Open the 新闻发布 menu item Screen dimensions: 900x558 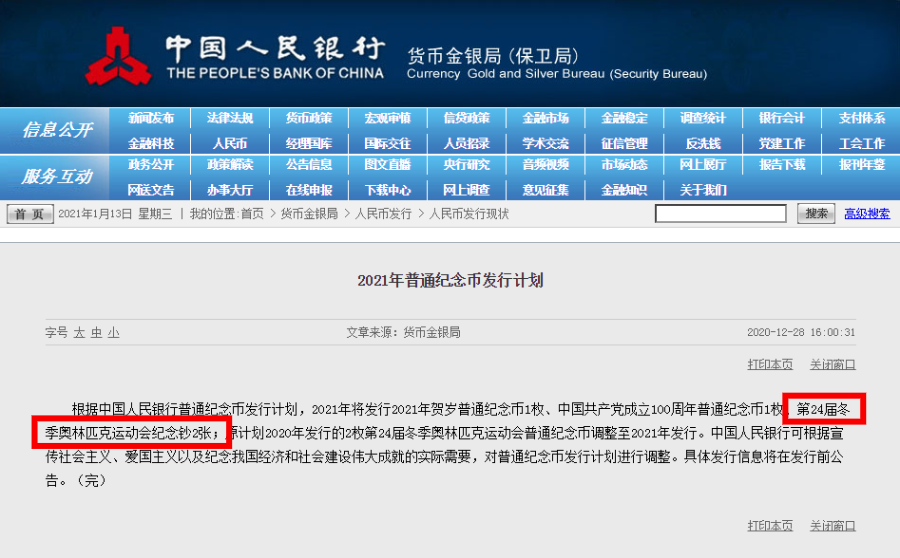click(151, 118)
